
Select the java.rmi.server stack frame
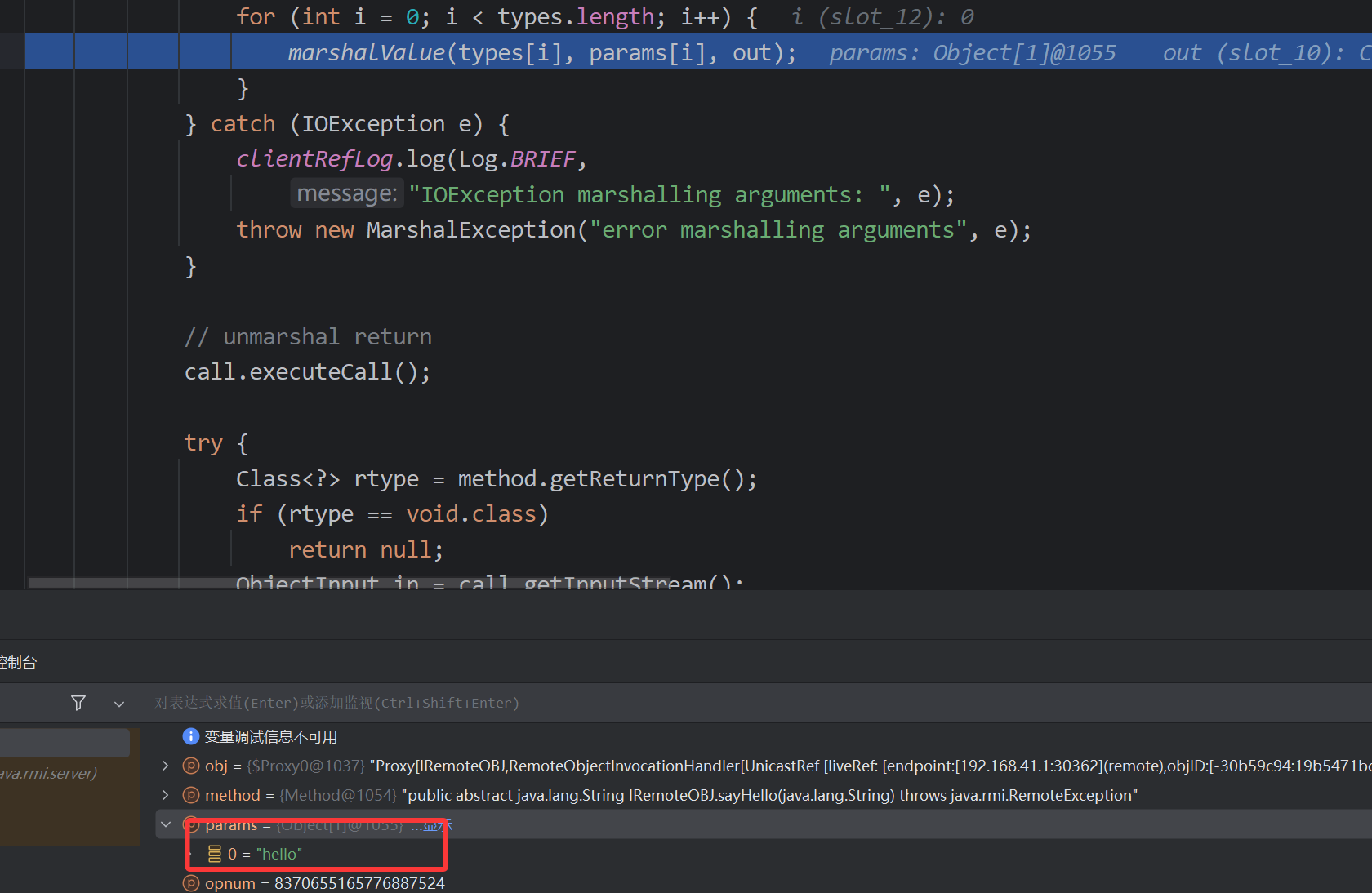point(49,773)
